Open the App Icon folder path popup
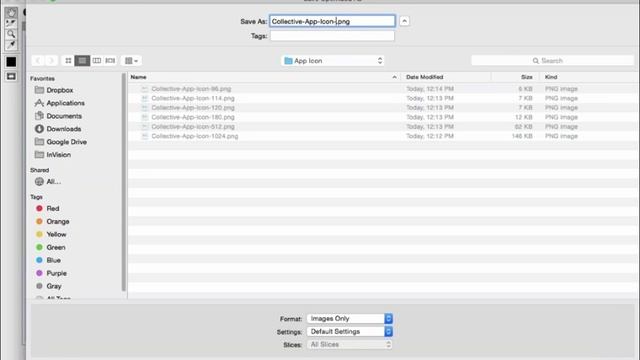Image resolution: width=640 pixels, height=360 pixels. [x=333, y=61]
